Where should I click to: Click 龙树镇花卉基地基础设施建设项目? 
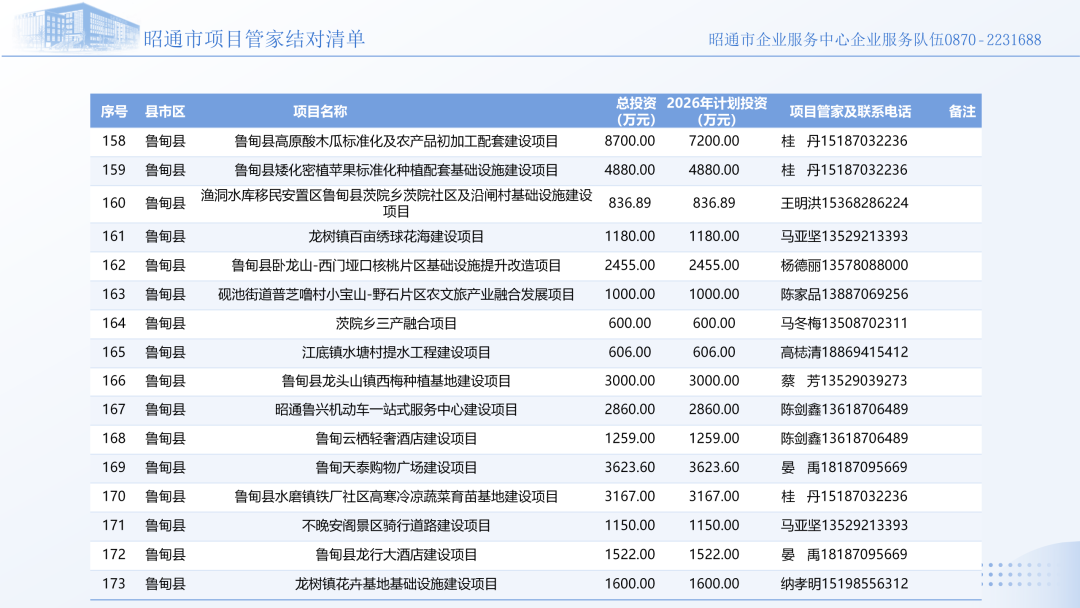(x=396, y=584)
